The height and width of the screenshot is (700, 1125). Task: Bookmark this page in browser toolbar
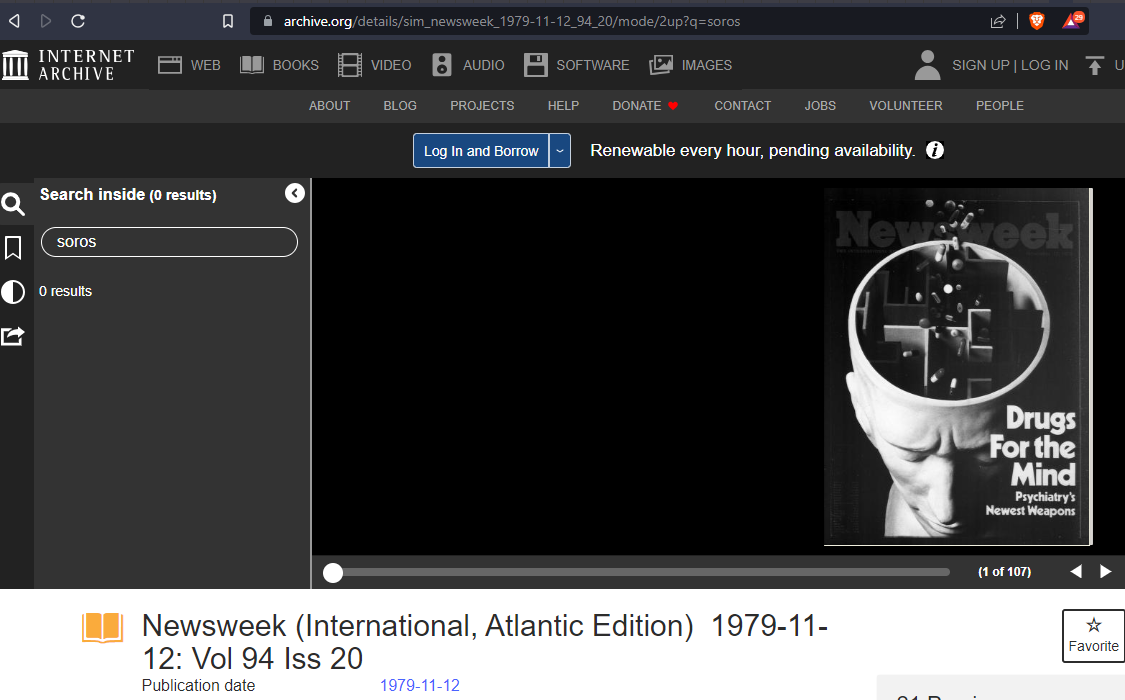tap(227, 21)
